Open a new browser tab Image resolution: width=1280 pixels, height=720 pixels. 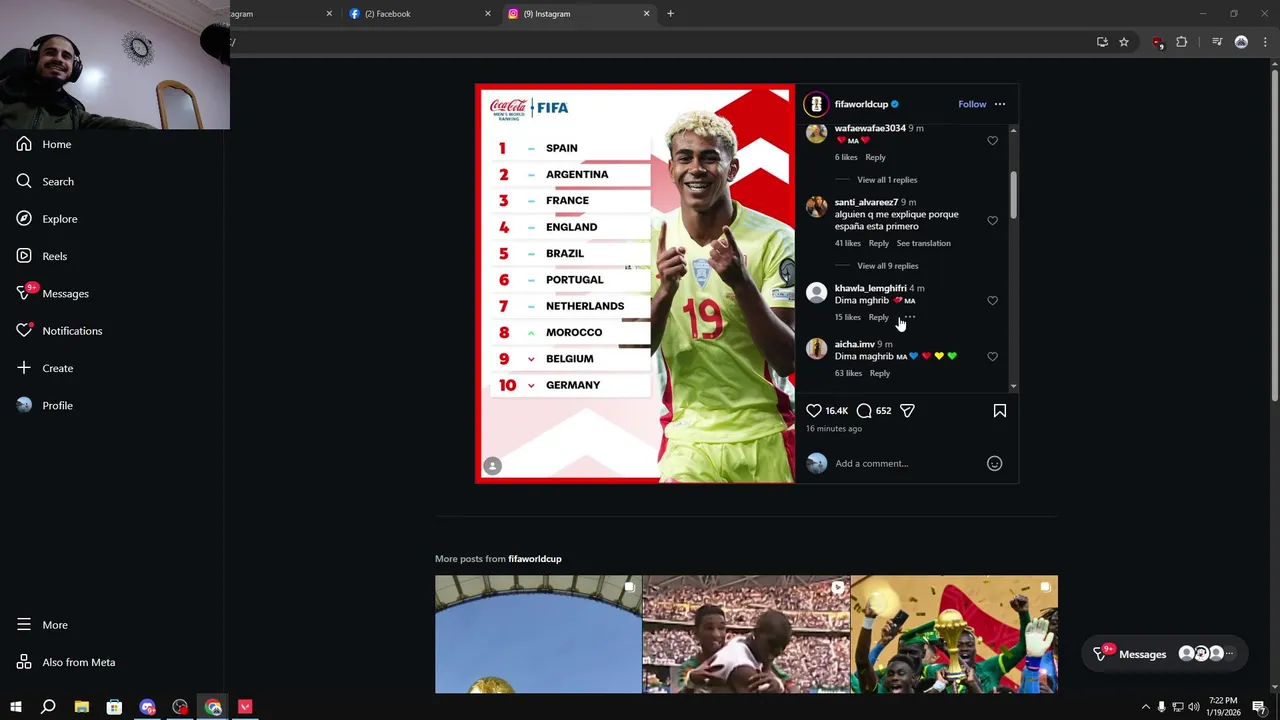(670, 14)
